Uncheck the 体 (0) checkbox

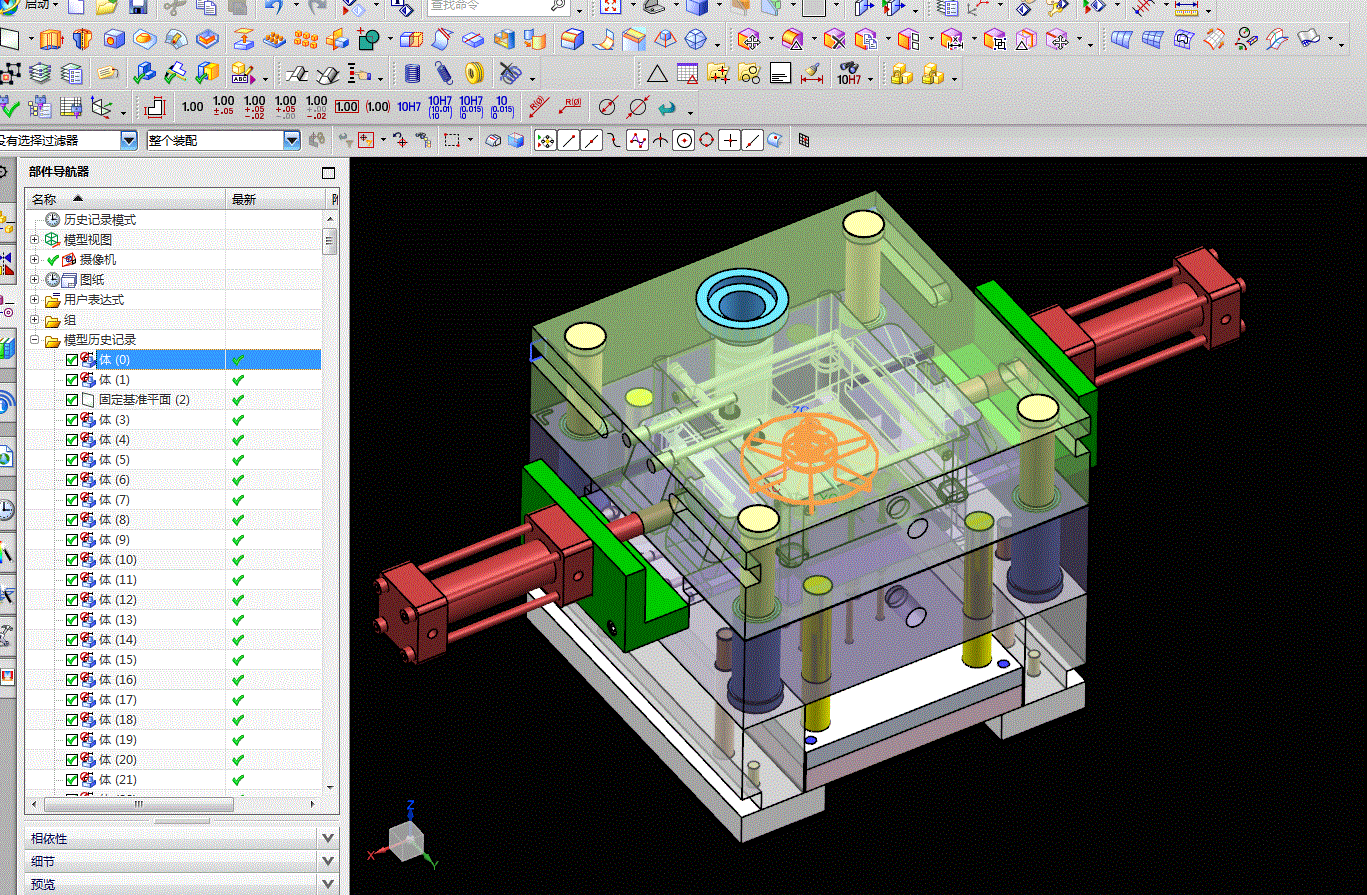click(x=72, y=360)
